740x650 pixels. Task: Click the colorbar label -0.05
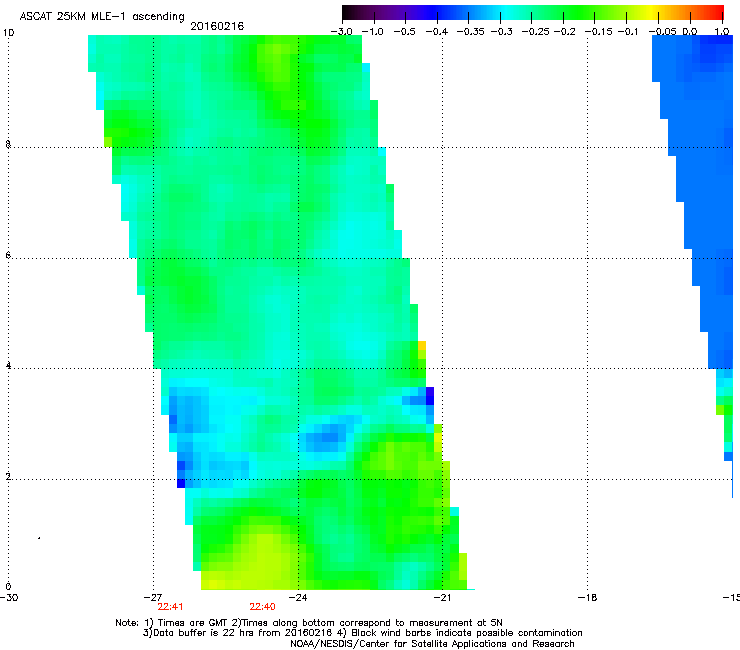[662, 32]
